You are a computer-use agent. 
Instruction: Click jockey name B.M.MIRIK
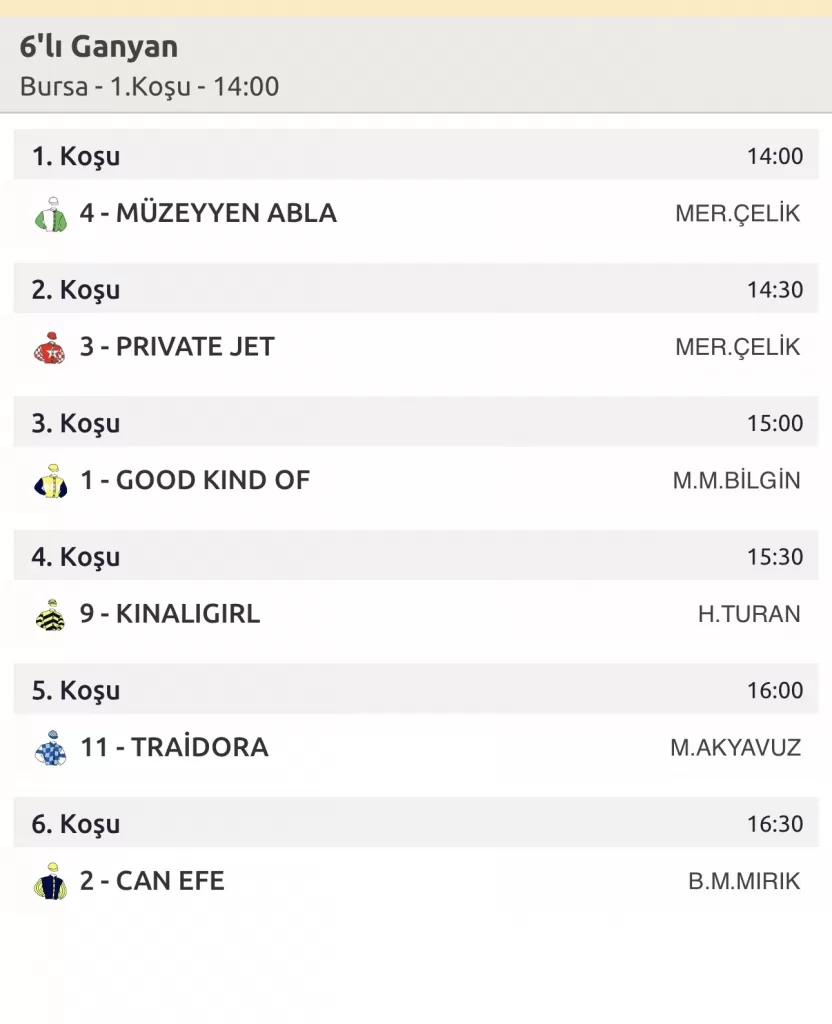(744, 882)
